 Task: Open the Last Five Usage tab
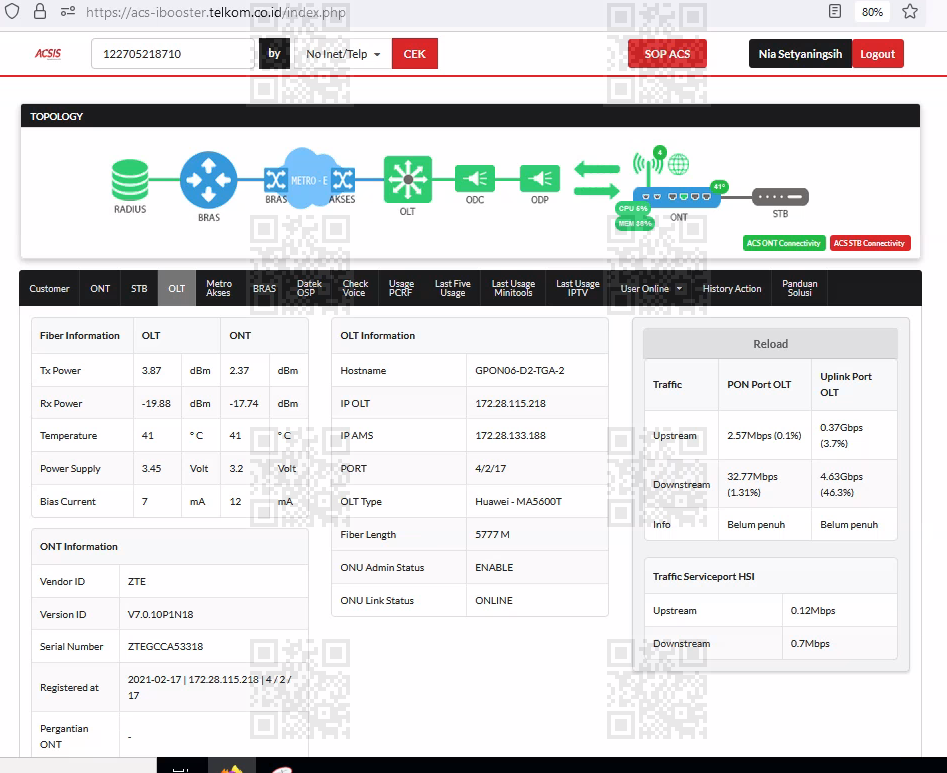(452, 289)
